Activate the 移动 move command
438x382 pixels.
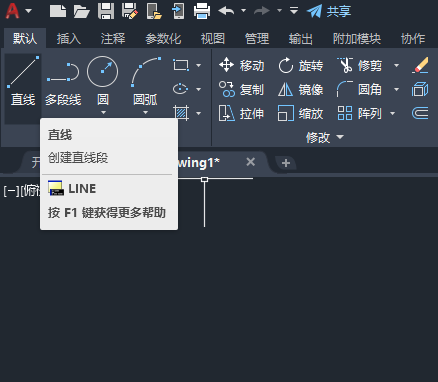(241, 65)
